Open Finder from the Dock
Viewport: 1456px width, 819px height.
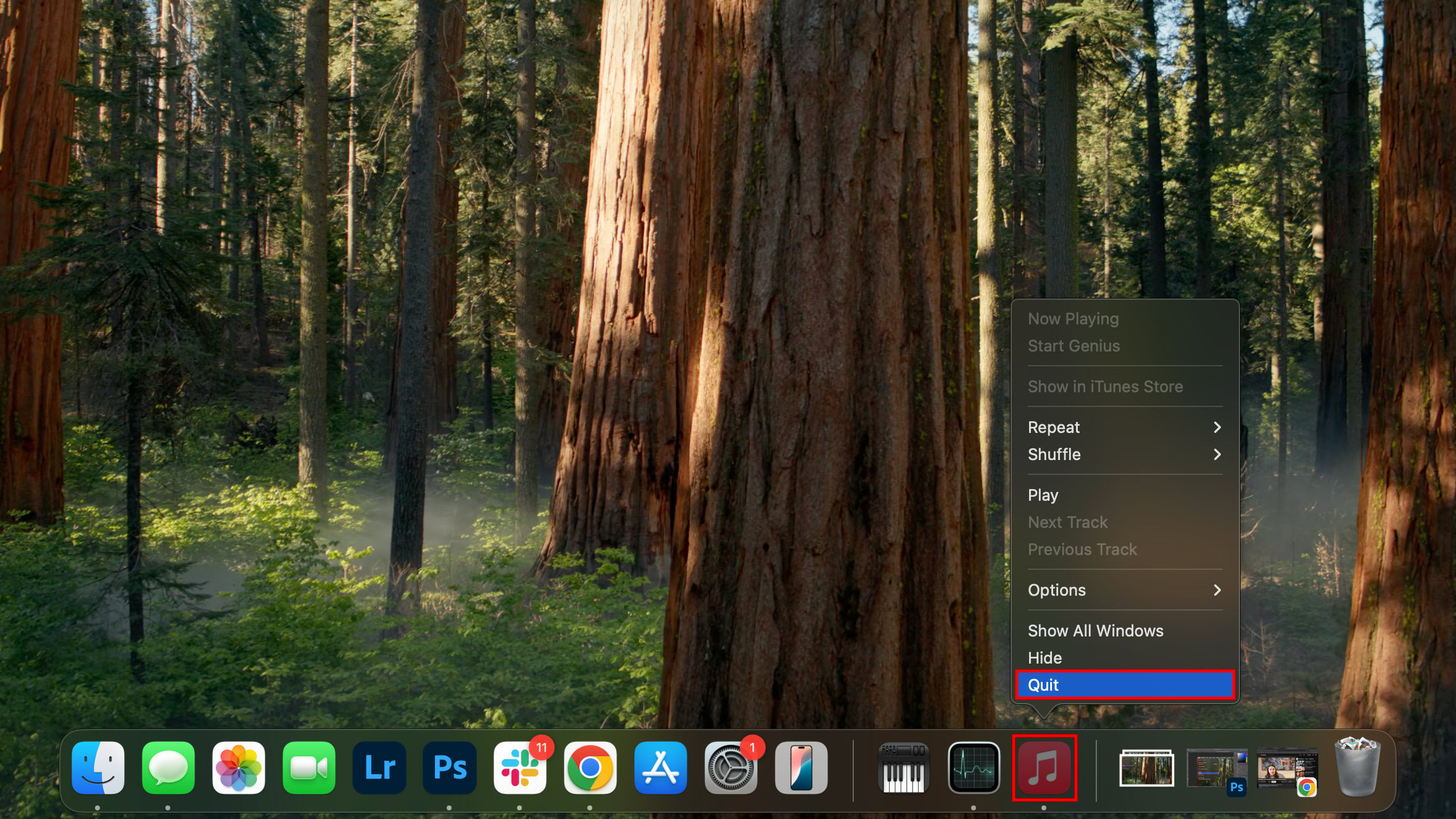(x=98, y=768)
